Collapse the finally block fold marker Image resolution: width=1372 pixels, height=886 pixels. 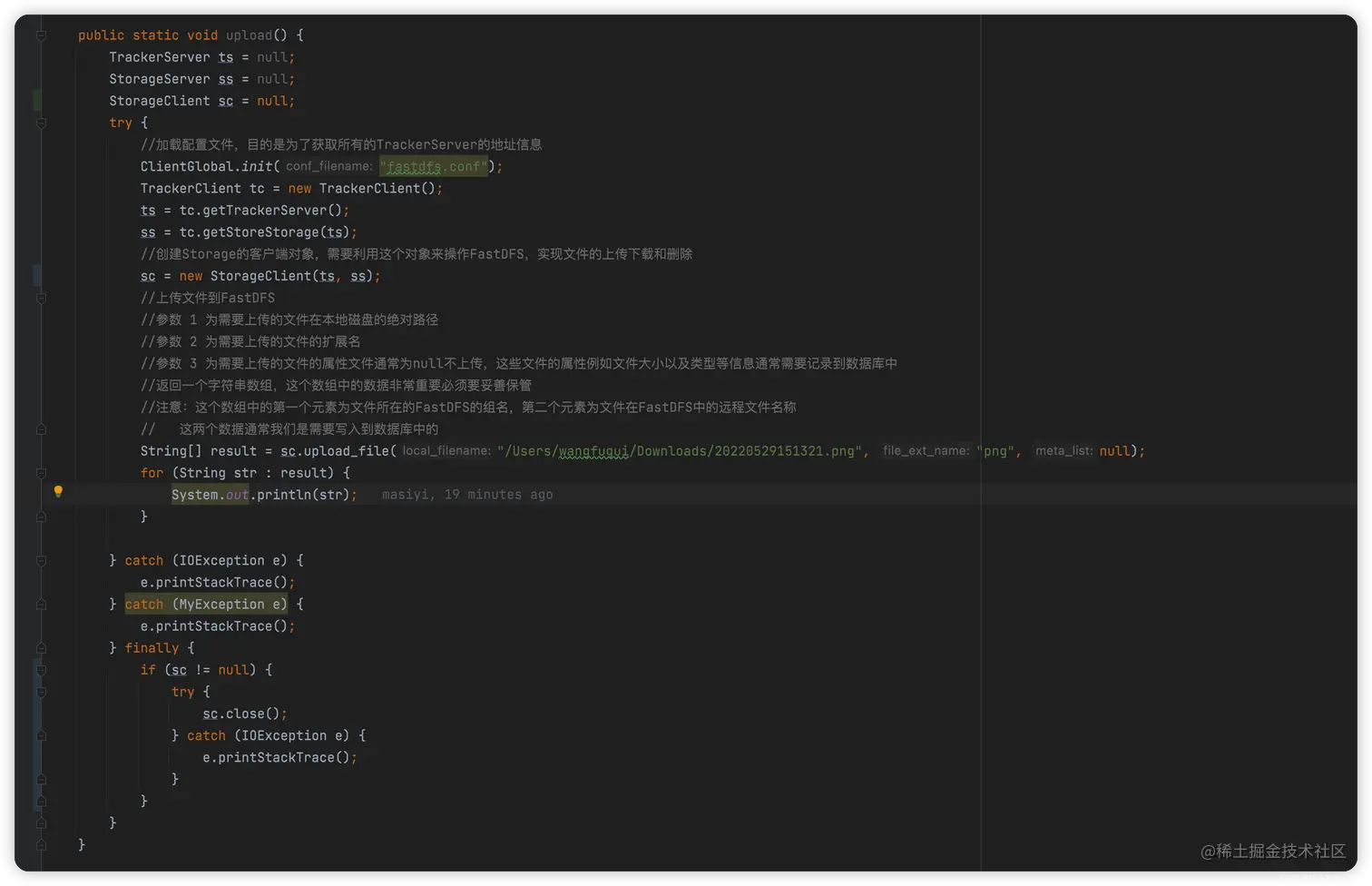(41, 648)
